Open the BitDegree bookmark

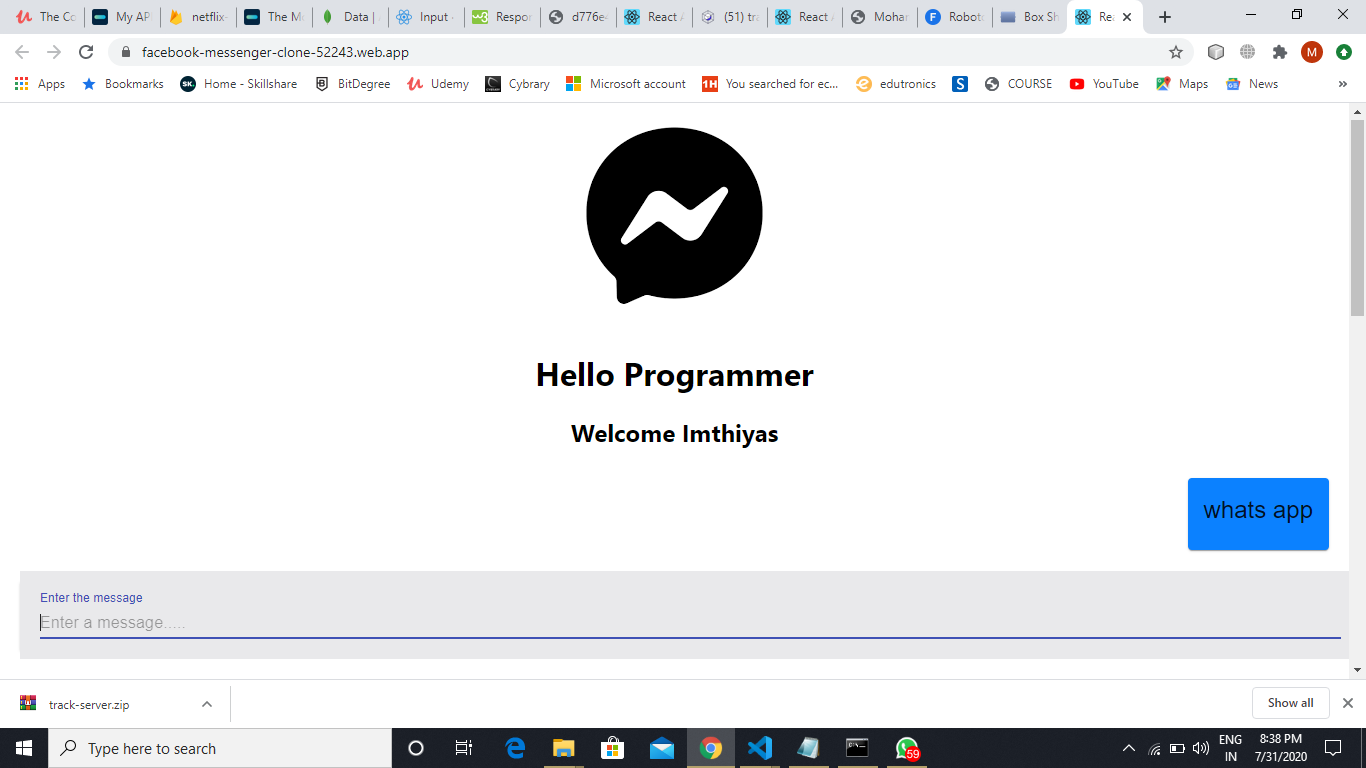click(x=353, y=84)
